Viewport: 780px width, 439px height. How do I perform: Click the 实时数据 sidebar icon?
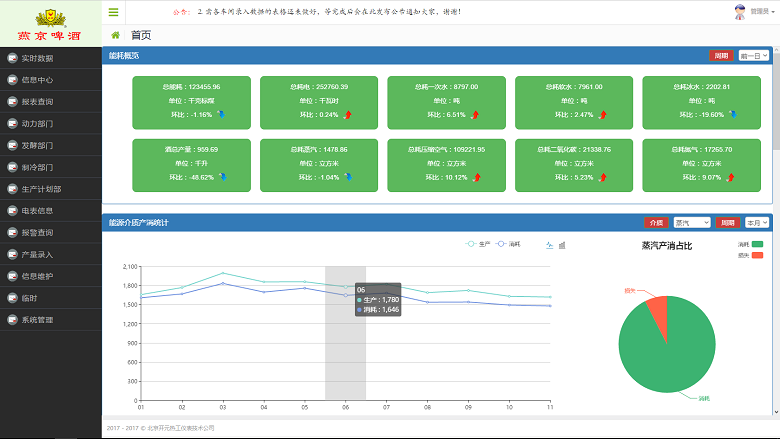coord(12,58)
